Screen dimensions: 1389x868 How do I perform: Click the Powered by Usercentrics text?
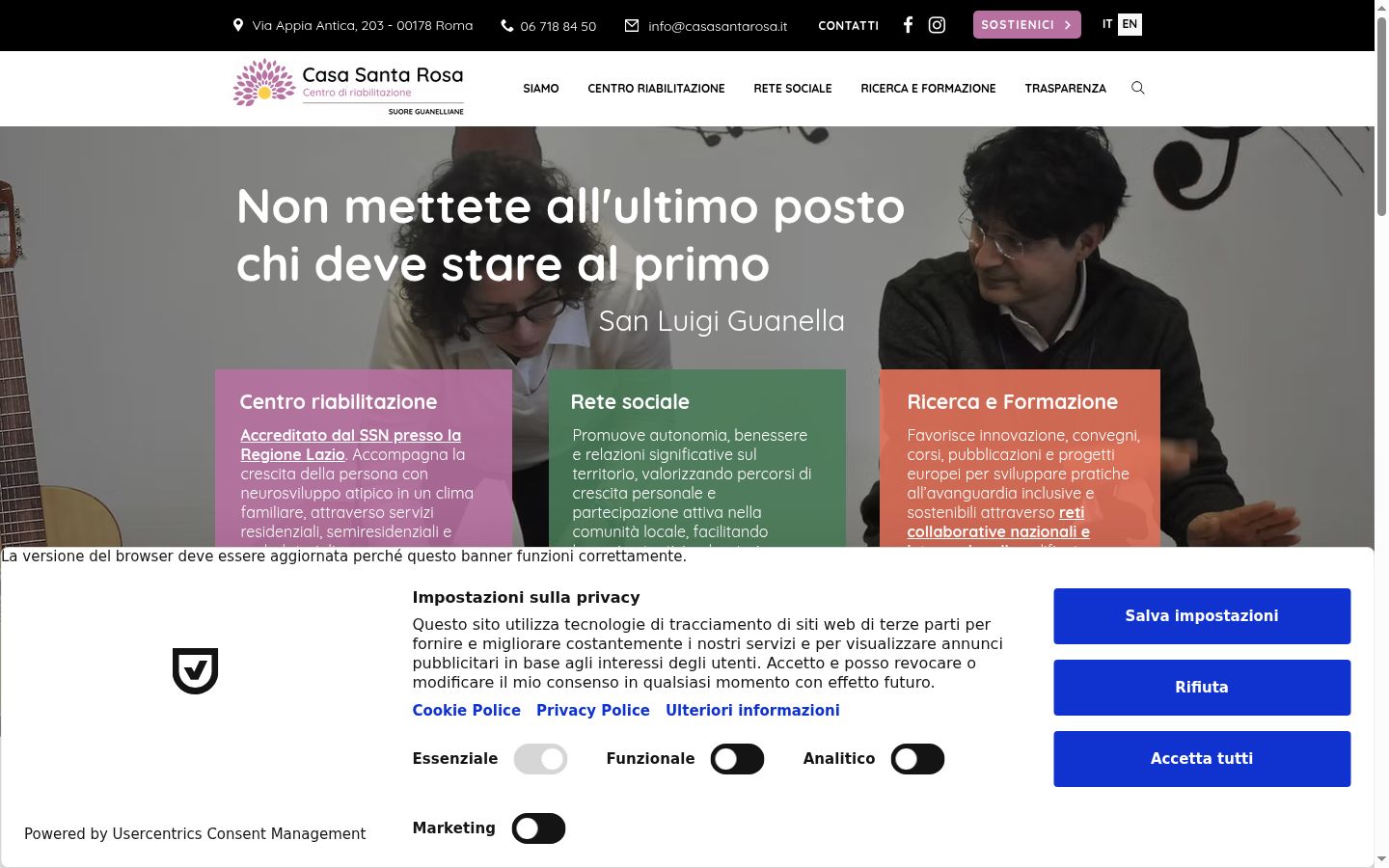(195, 833)
